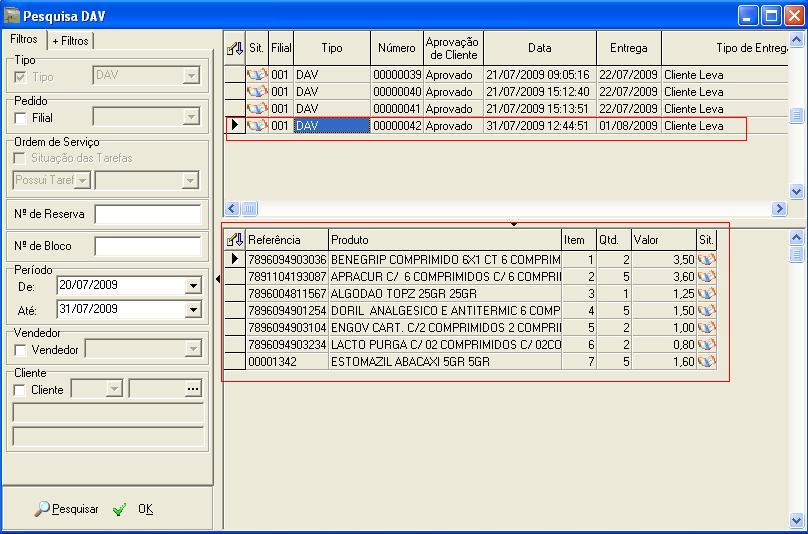Select the 'Filtros' tab
808x534 pixels.
pos(24,39)
